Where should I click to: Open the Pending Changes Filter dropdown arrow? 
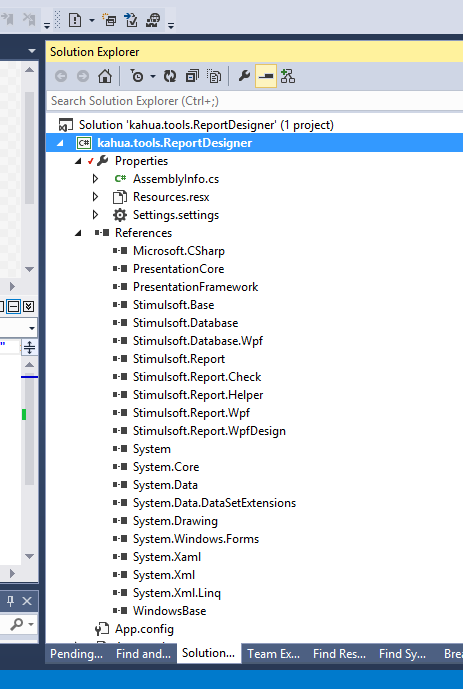[x=153, y=76]
